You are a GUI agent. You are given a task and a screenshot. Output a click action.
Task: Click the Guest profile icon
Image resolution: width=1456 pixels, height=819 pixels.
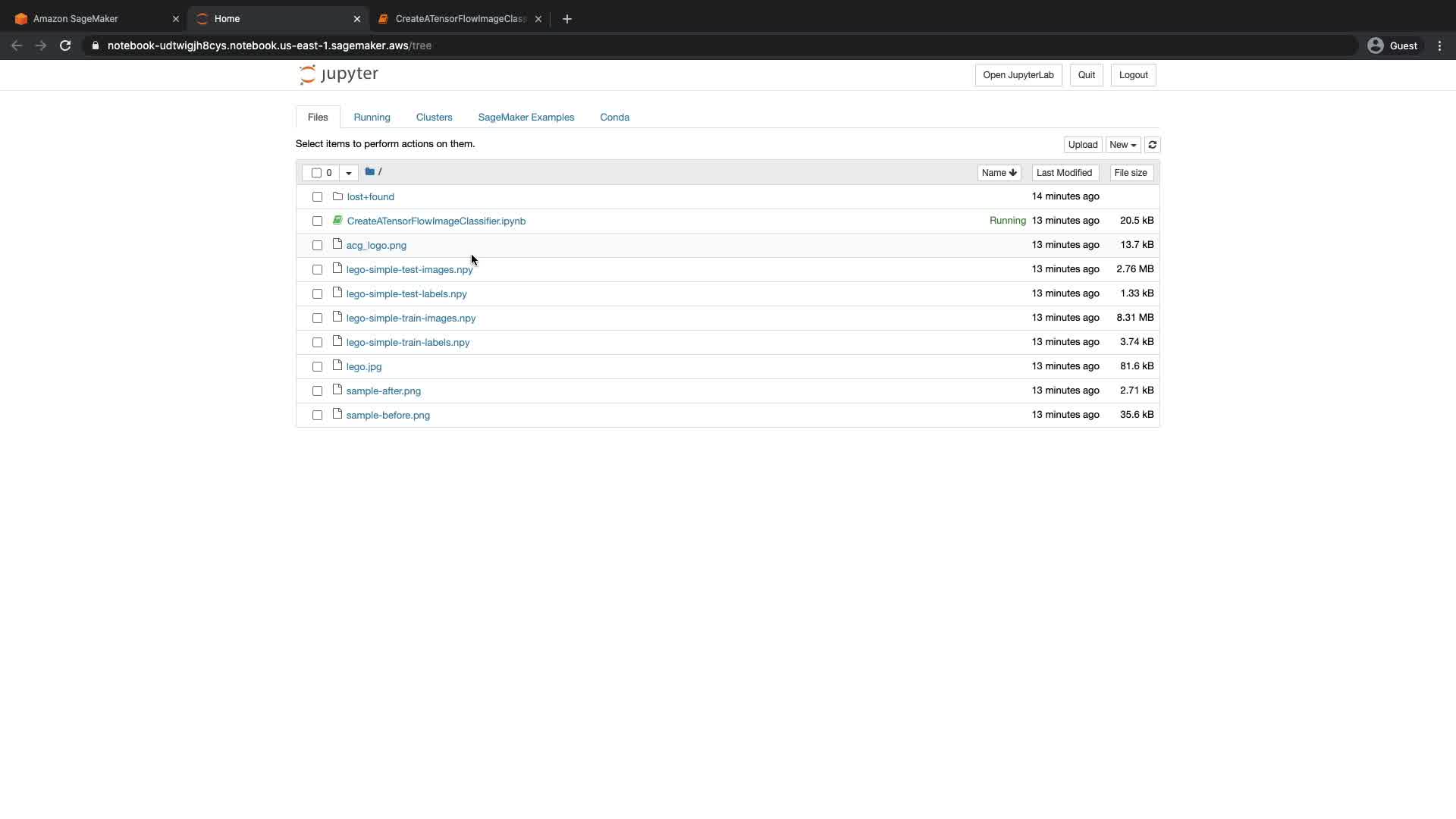(1375, 45)
